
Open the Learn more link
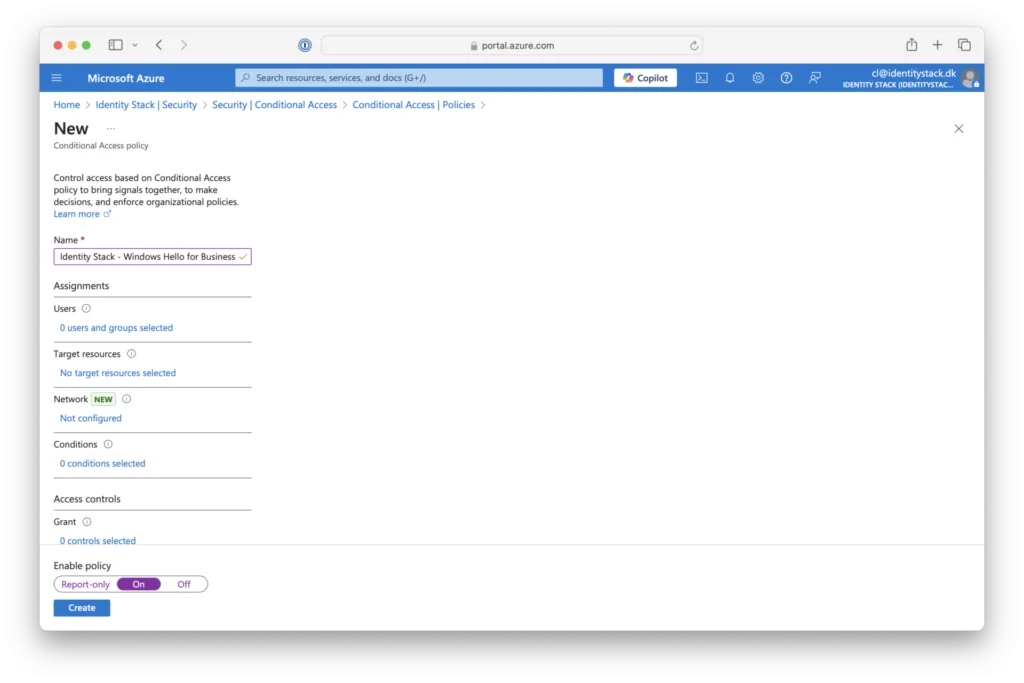[82, 214]
